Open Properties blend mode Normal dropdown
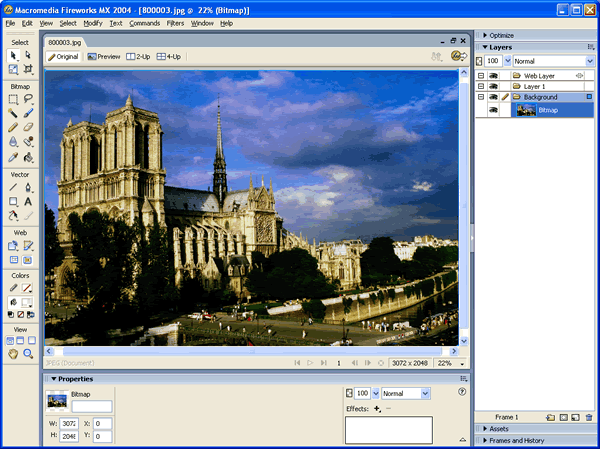 (x=426, y=393)
